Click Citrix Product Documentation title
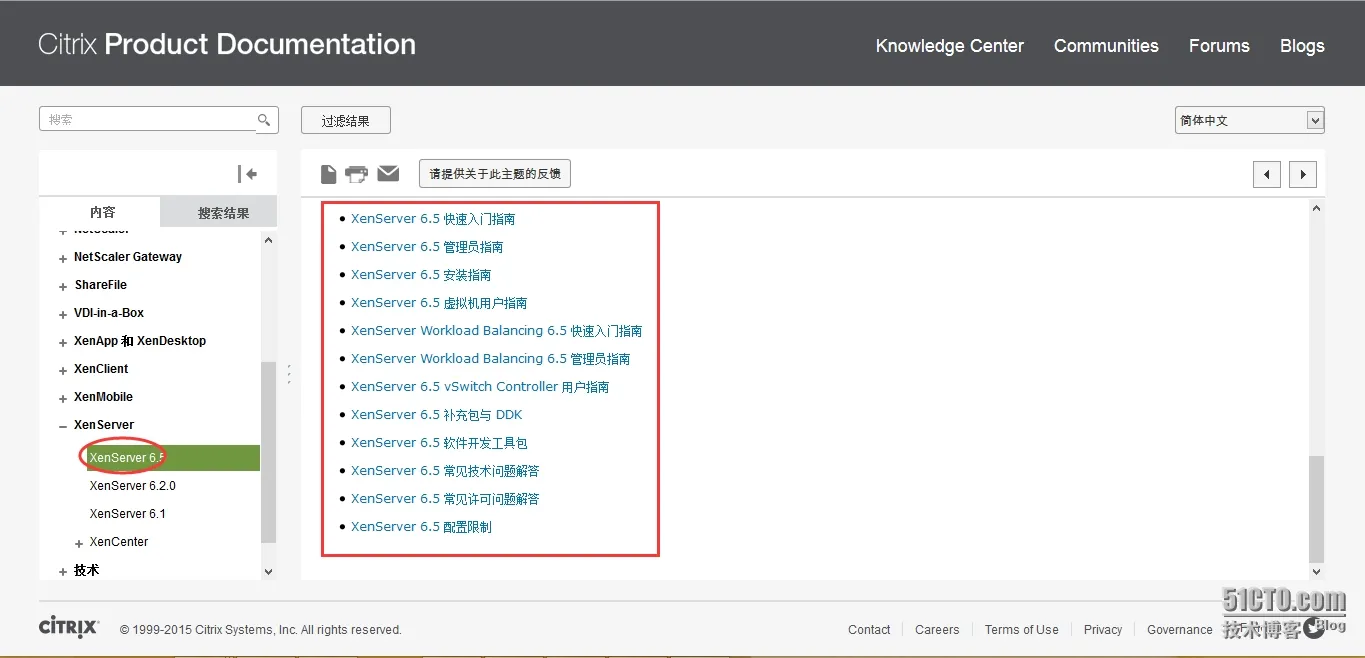This screenshot has width=1365, height=658. coord(227,44)
